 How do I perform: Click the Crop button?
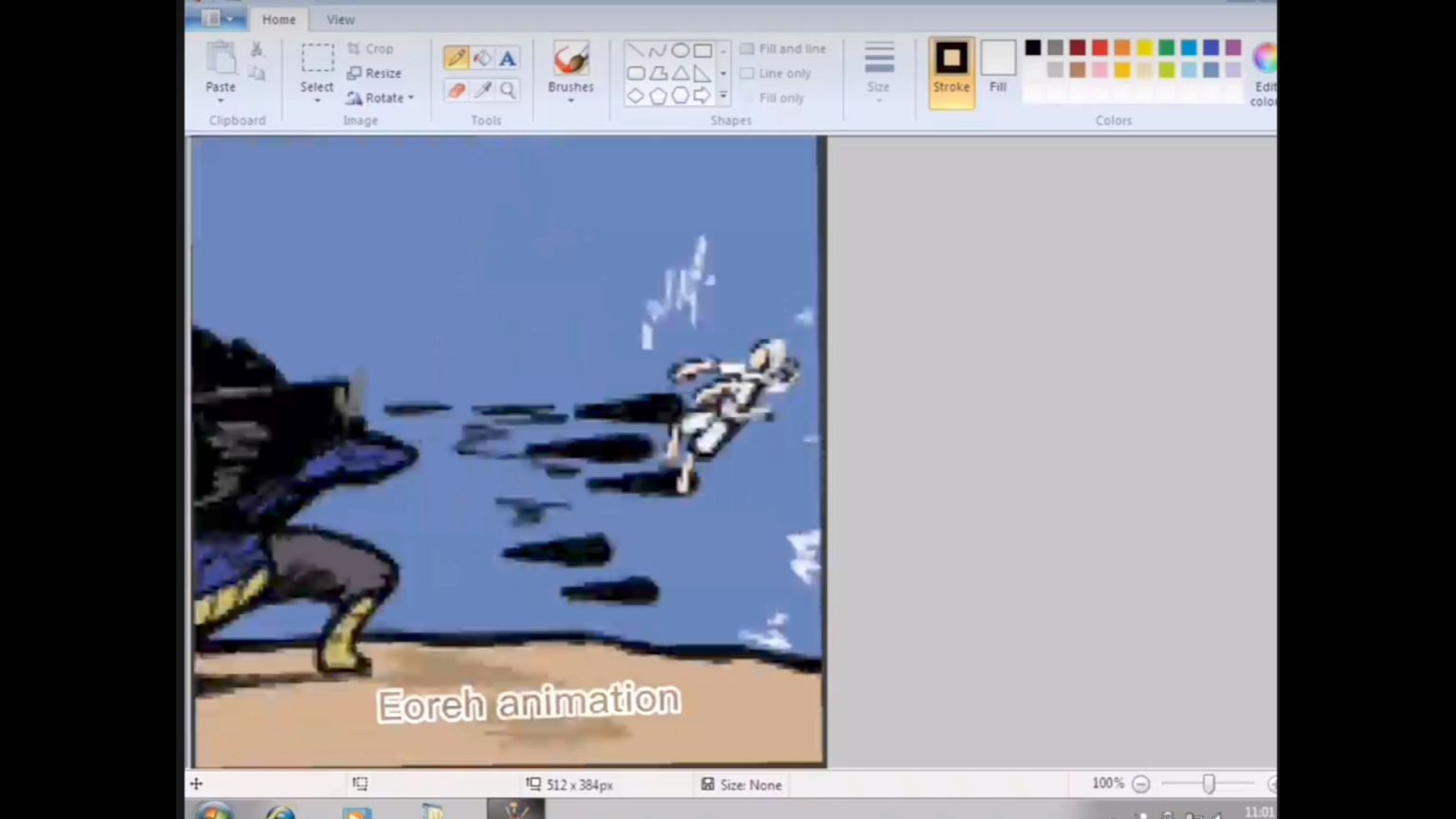tap(371, 48)
